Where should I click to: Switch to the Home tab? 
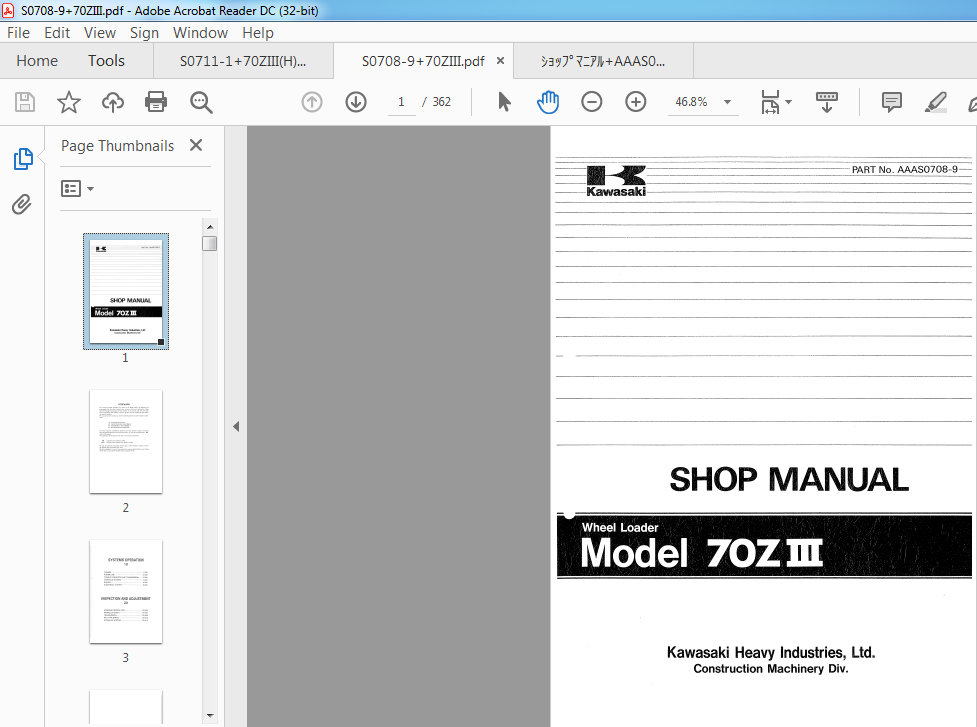(37, 60)
